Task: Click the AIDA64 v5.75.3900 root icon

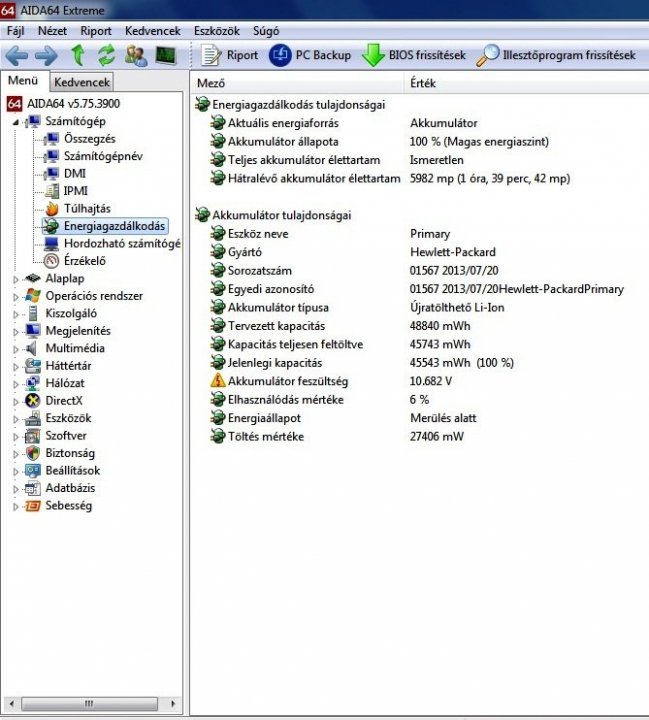Action: (x=14, y=104)
